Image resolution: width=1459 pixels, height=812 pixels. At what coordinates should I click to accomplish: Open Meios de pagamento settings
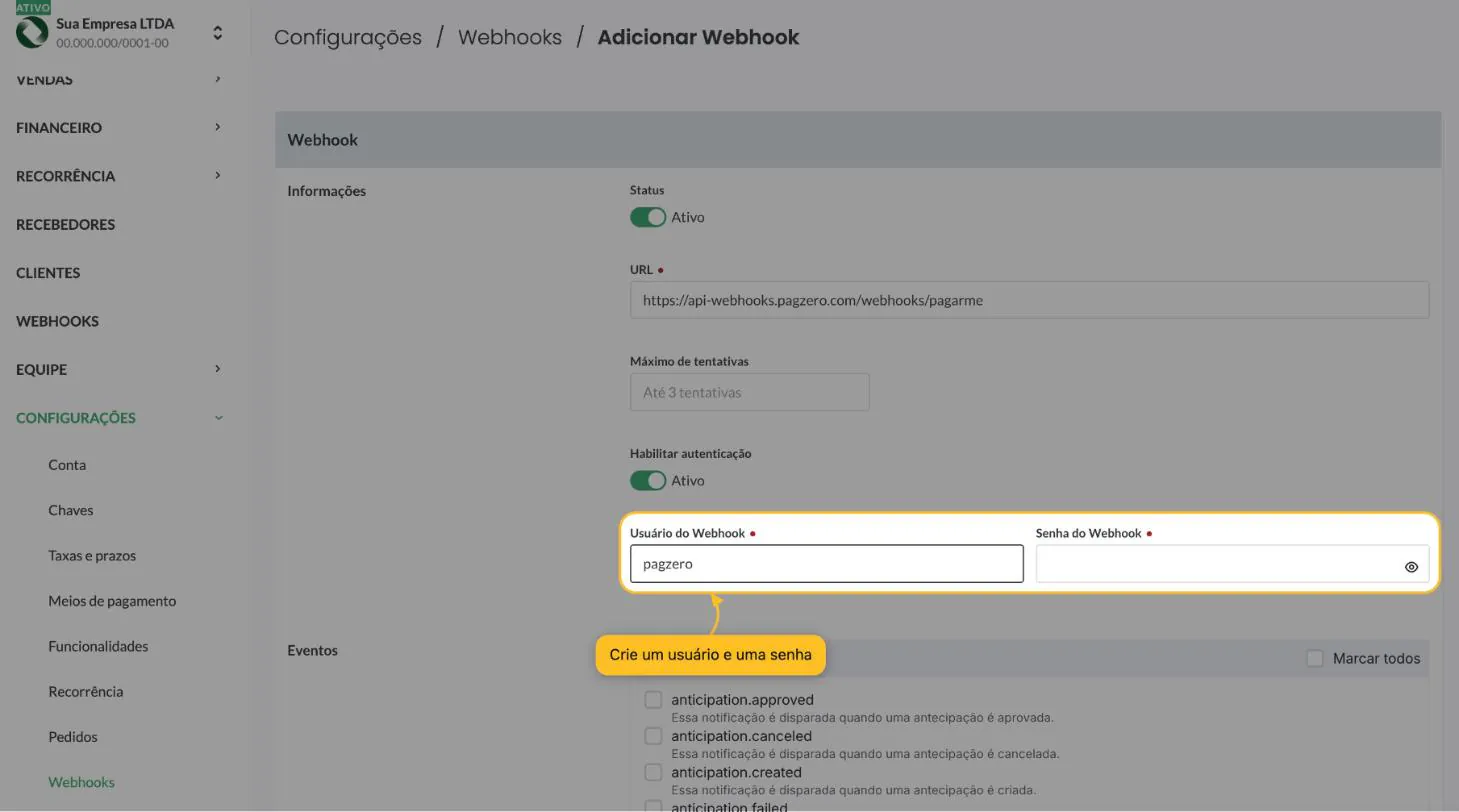pos(112,601)
